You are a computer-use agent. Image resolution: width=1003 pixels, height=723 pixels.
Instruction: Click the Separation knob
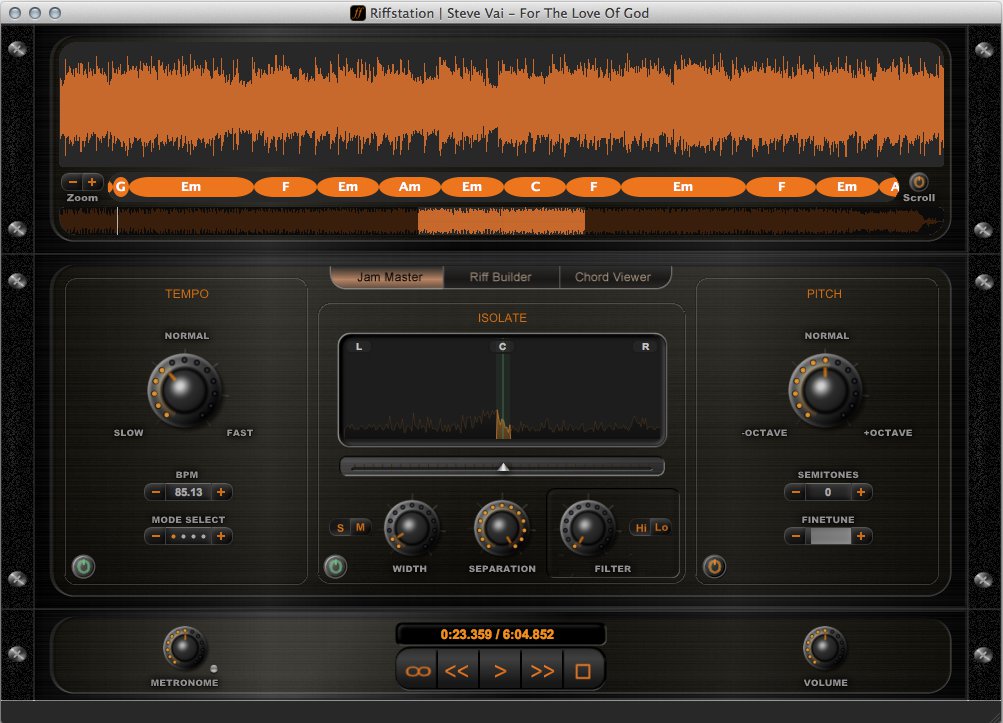[x=502, y=528]
